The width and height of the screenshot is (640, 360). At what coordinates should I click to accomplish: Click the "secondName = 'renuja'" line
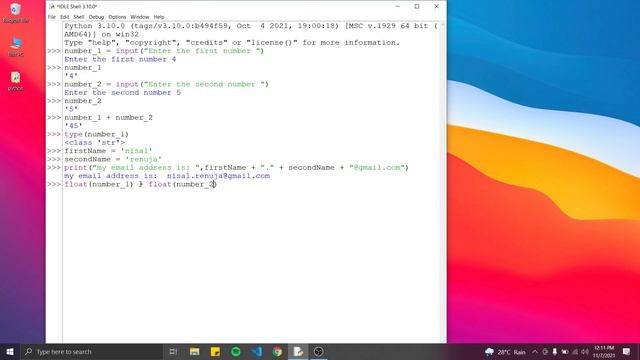tap(113, 159)
